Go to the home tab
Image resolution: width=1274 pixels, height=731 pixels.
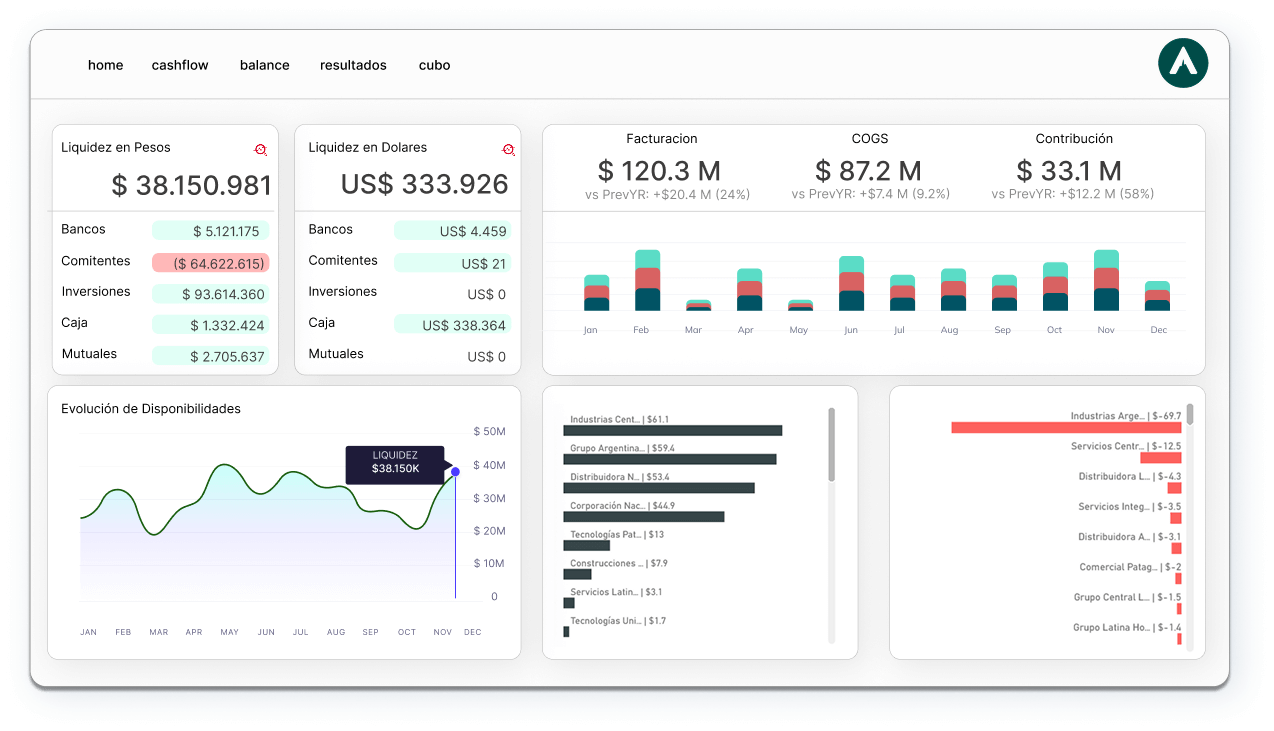tap(105, 65)
